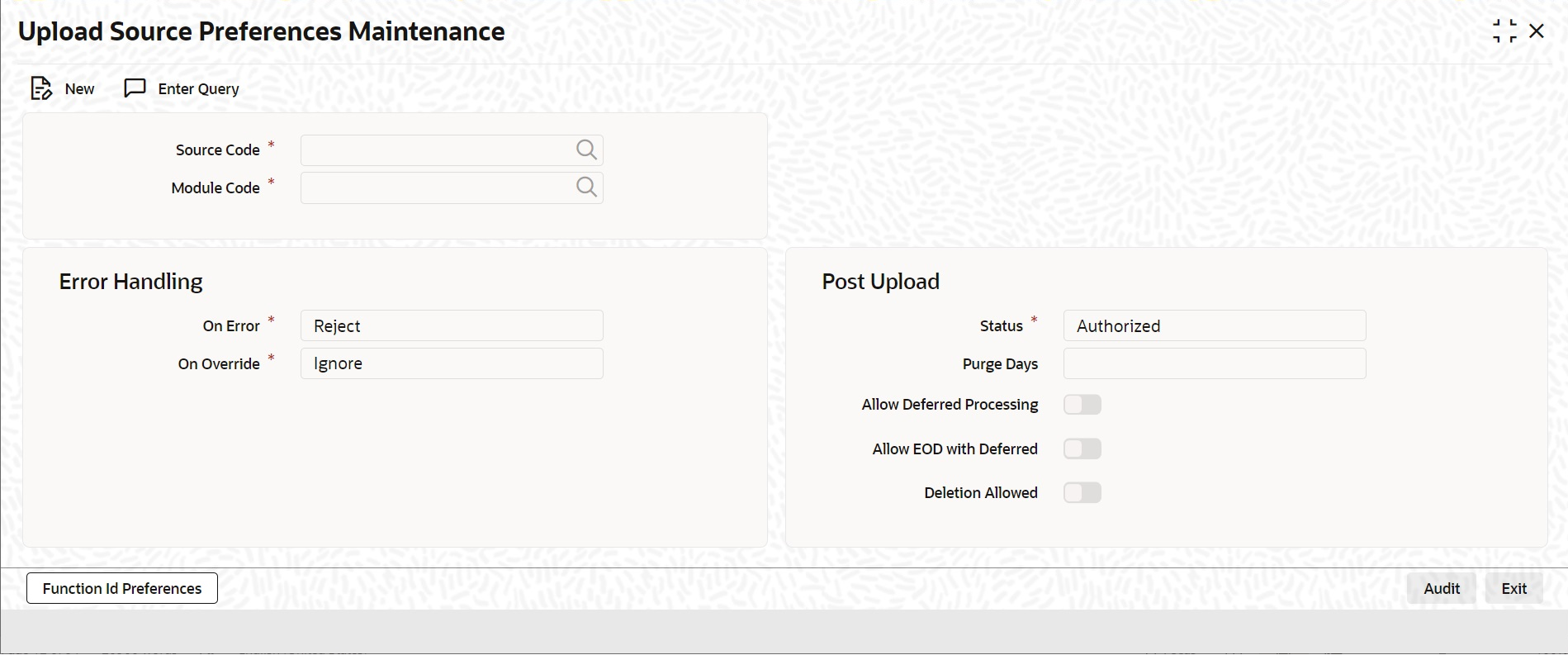
Task: Toggle Allow Deferred Processing switch
Action: point(1082,405)
